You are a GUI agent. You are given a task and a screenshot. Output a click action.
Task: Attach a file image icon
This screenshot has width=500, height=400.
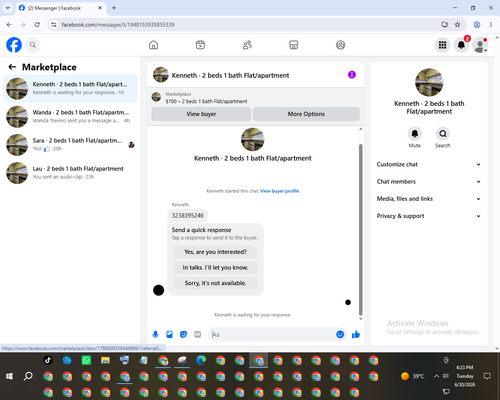(169, 334)
